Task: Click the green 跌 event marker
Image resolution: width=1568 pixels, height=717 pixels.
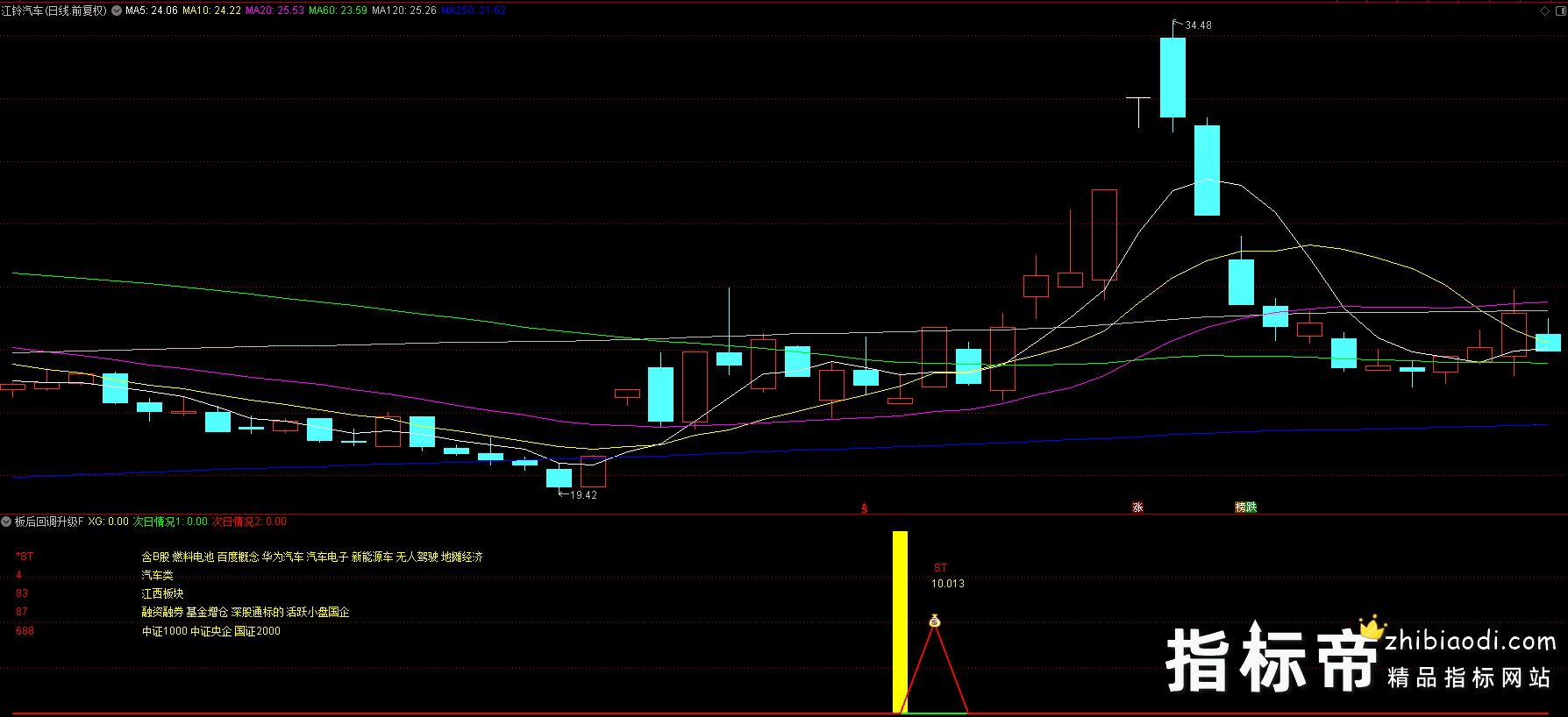Action: (x=1251, y=508)
